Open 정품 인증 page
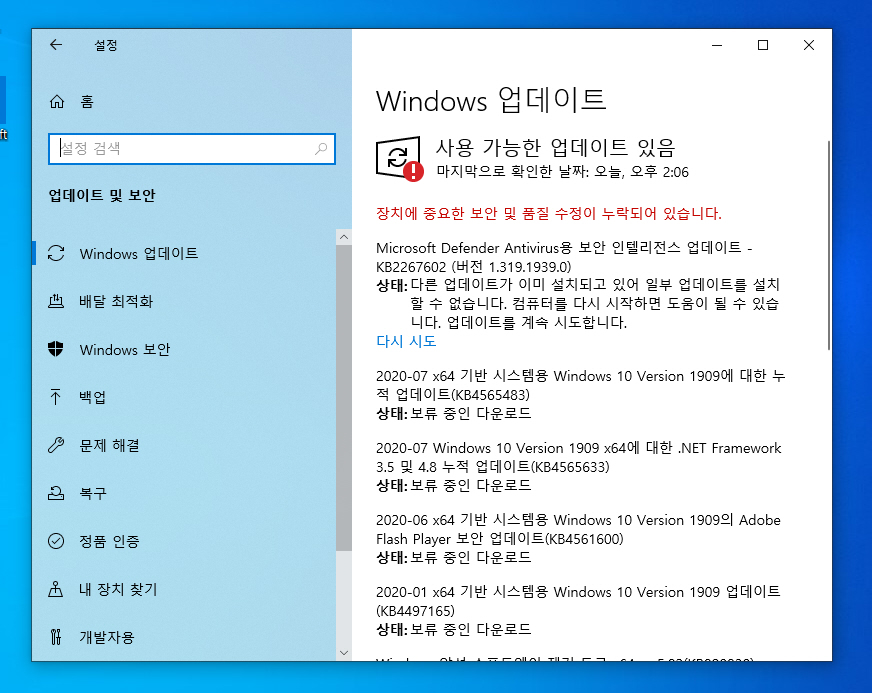Viewport: 872px width, 693px height. point(184,541)
